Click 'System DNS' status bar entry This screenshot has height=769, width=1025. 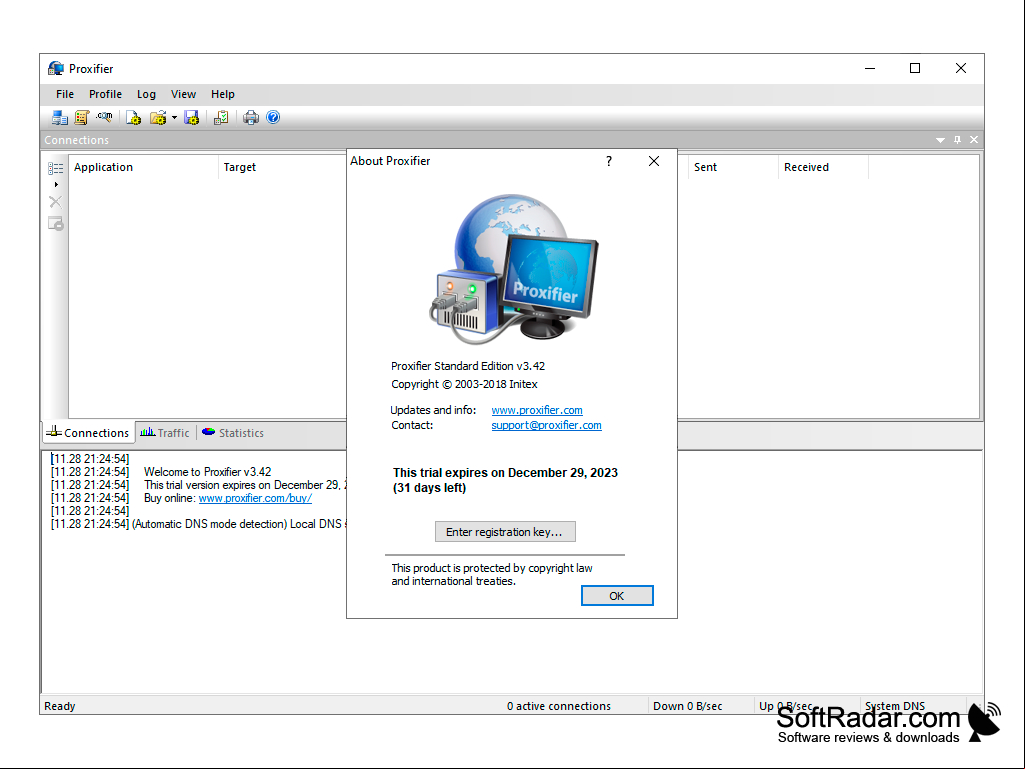click(895, 706)
